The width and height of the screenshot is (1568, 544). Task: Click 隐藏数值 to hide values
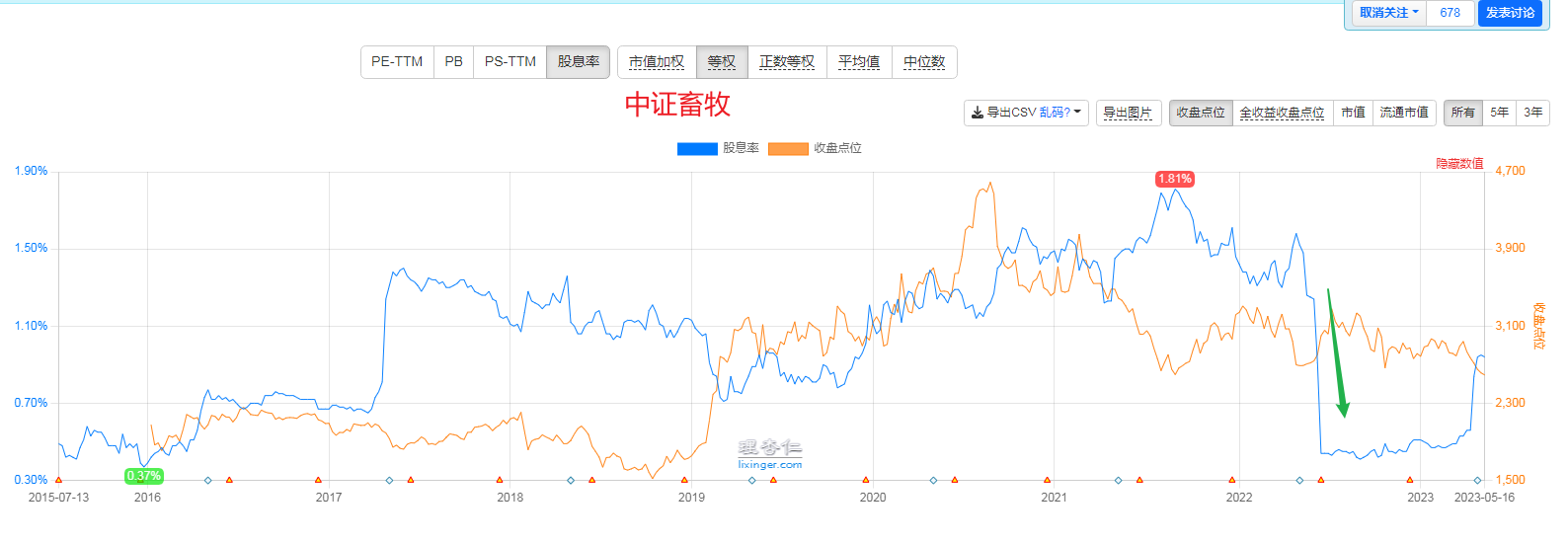1459,164
